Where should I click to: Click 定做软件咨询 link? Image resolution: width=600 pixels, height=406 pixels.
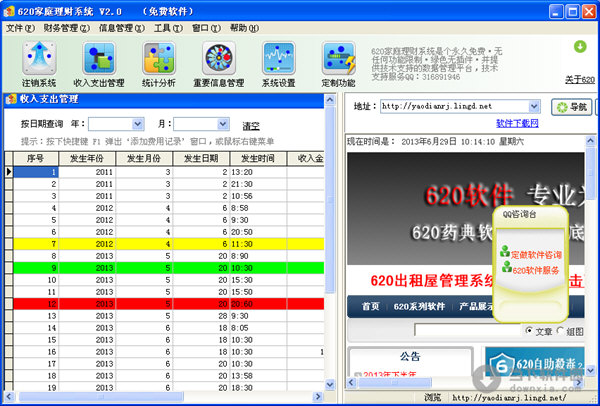(x=536, y=255)
